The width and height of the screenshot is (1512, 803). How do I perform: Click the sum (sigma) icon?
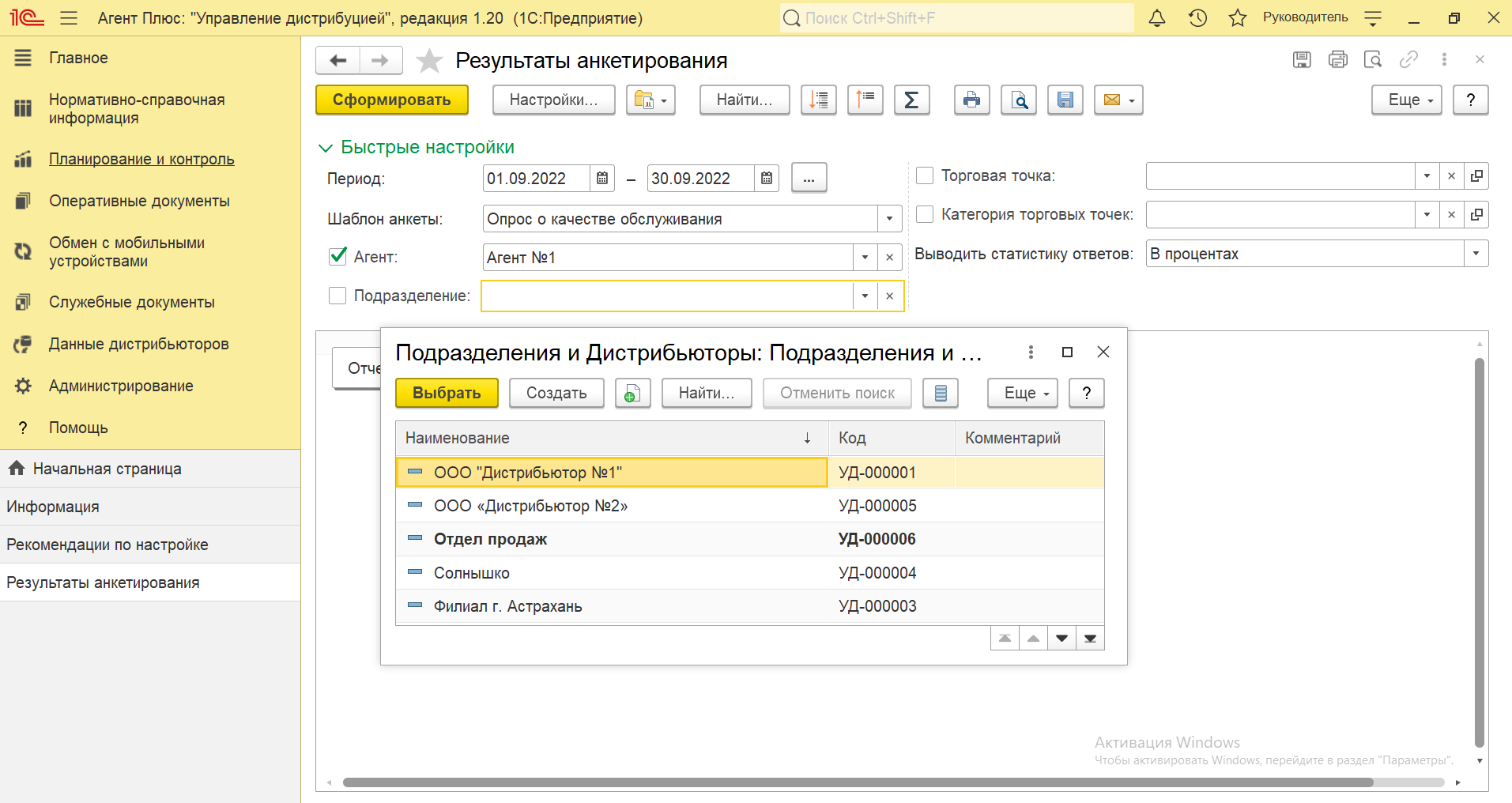[x=911, y=100]
